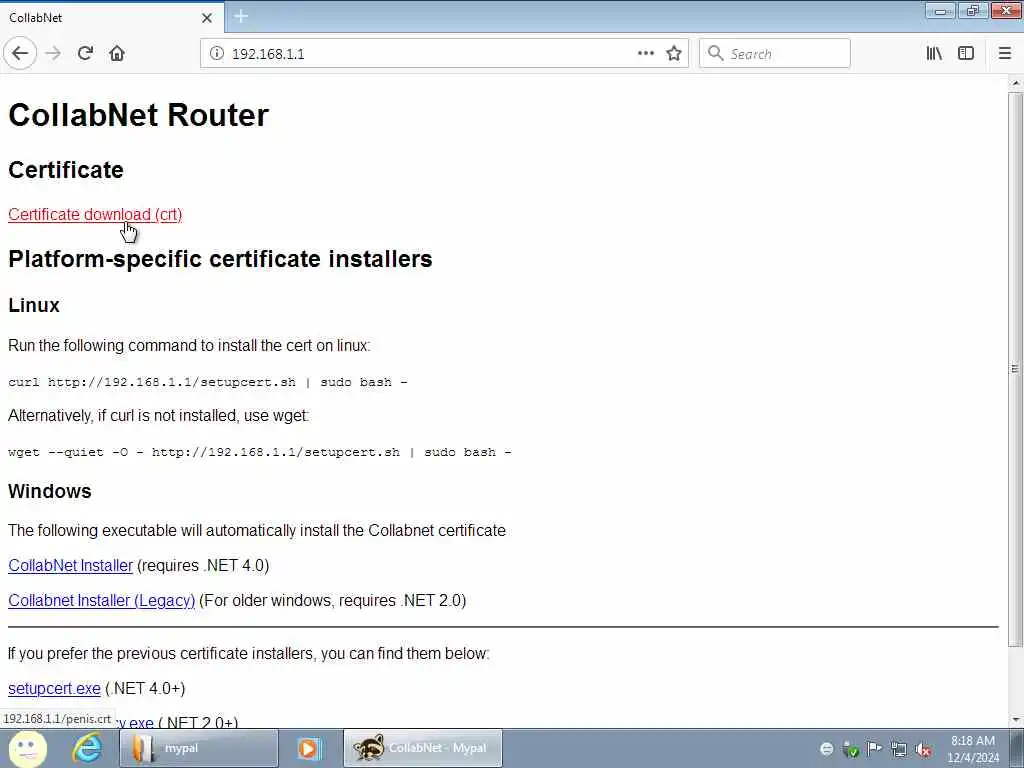This screenshot has height=768, width=1024.
Task: Click the muted volume tray icon
Action: click(923, 749)
